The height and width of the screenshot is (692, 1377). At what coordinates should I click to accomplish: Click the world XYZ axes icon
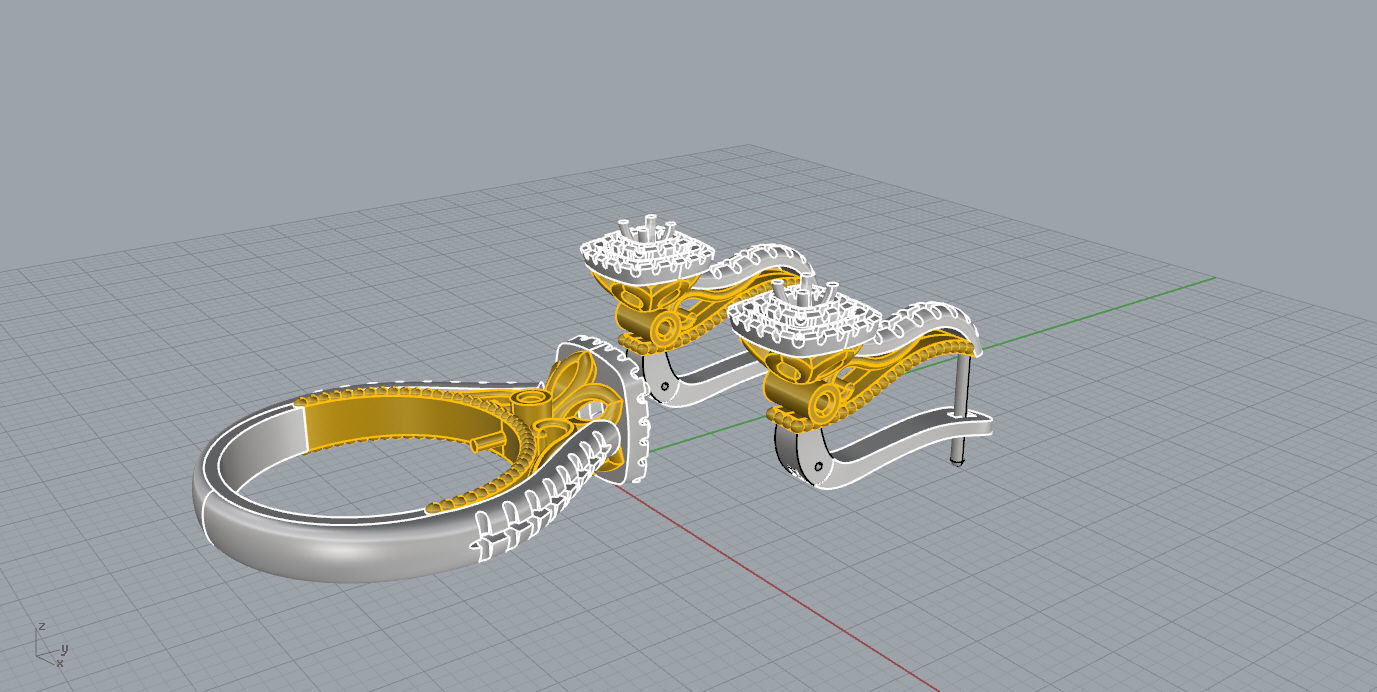pos(49,644)
